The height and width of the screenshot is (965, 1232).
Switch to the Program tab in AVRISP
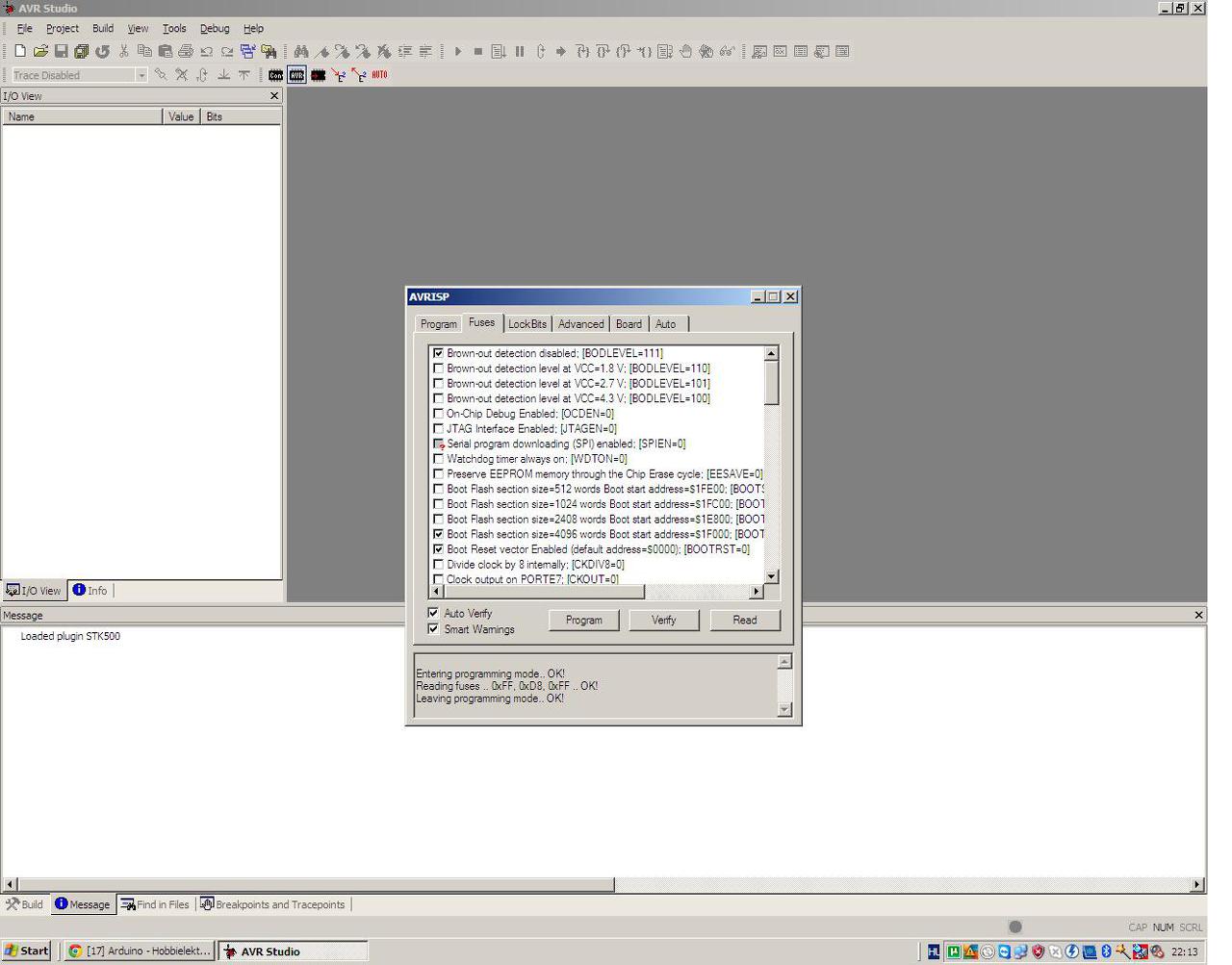point(439,324)
